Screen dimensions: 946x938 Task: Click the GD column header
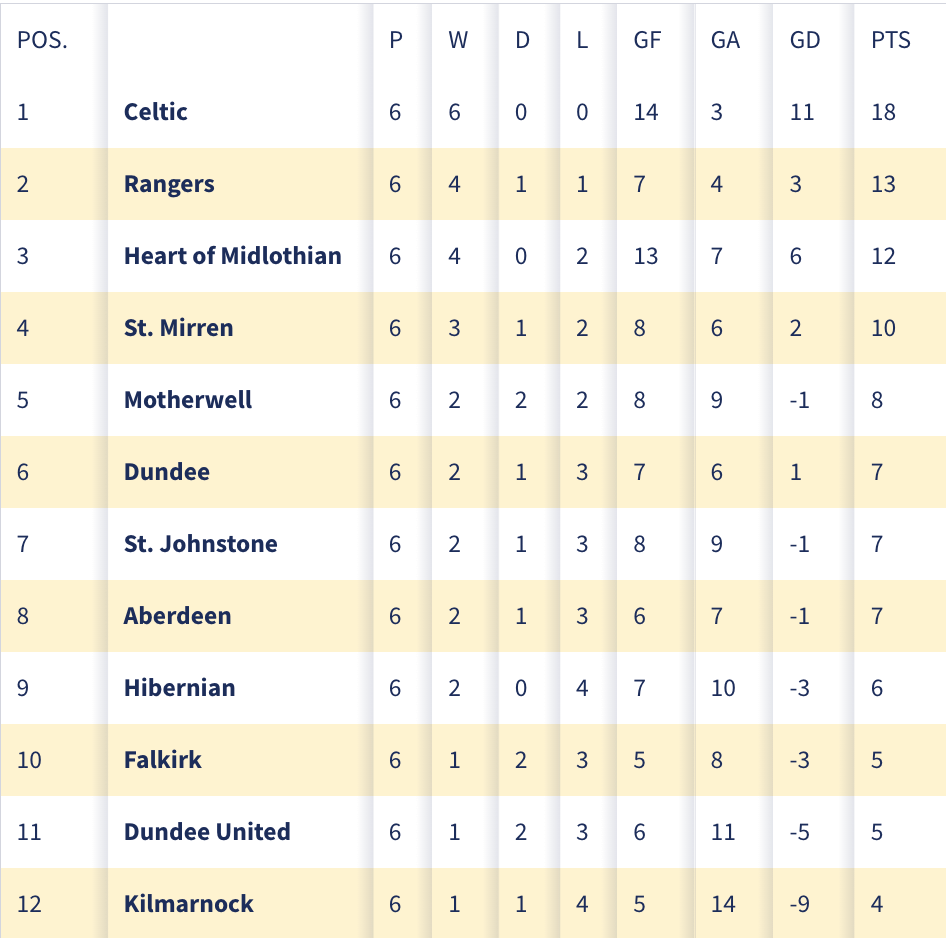(805, 40)
